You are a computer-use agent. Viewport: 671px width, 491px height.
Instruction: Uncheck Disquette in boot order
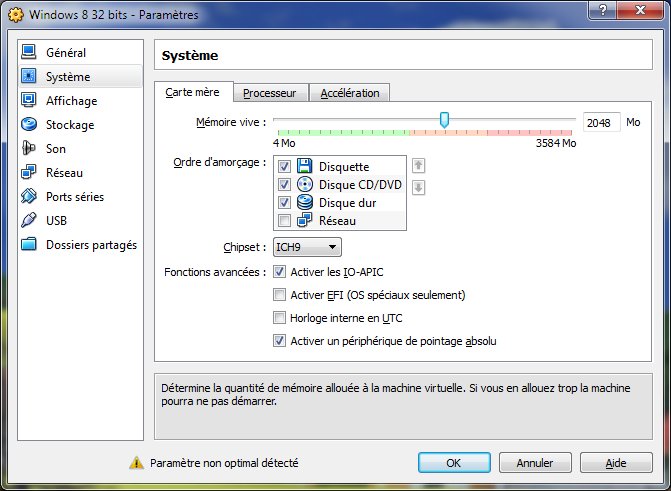[284, 166]
